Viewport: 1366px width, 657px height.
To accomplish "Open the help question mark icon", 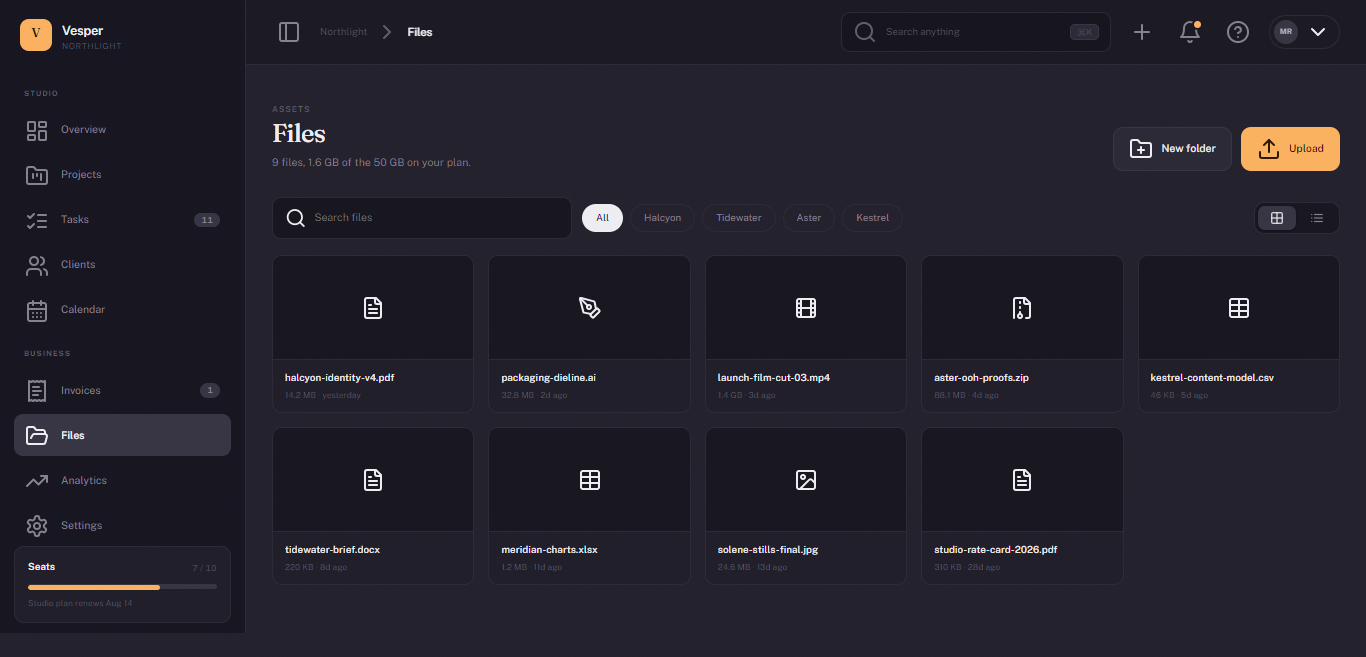I will 1238,32.
